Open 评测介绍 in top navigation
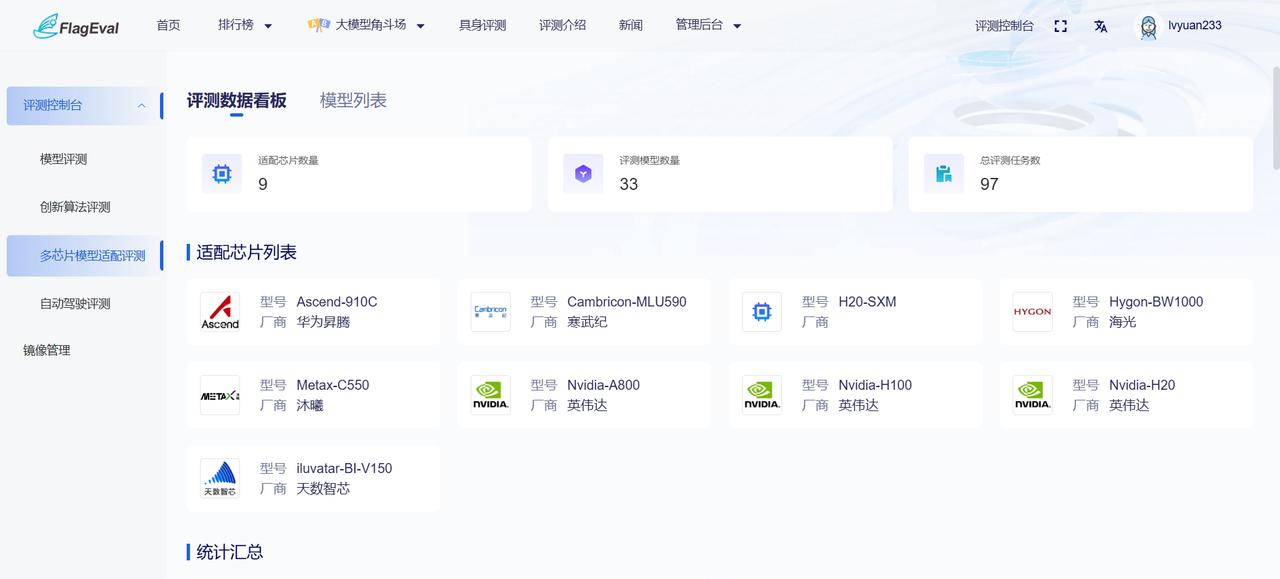The width and height of the screenshot is (1280, 579). coord(562,25)
